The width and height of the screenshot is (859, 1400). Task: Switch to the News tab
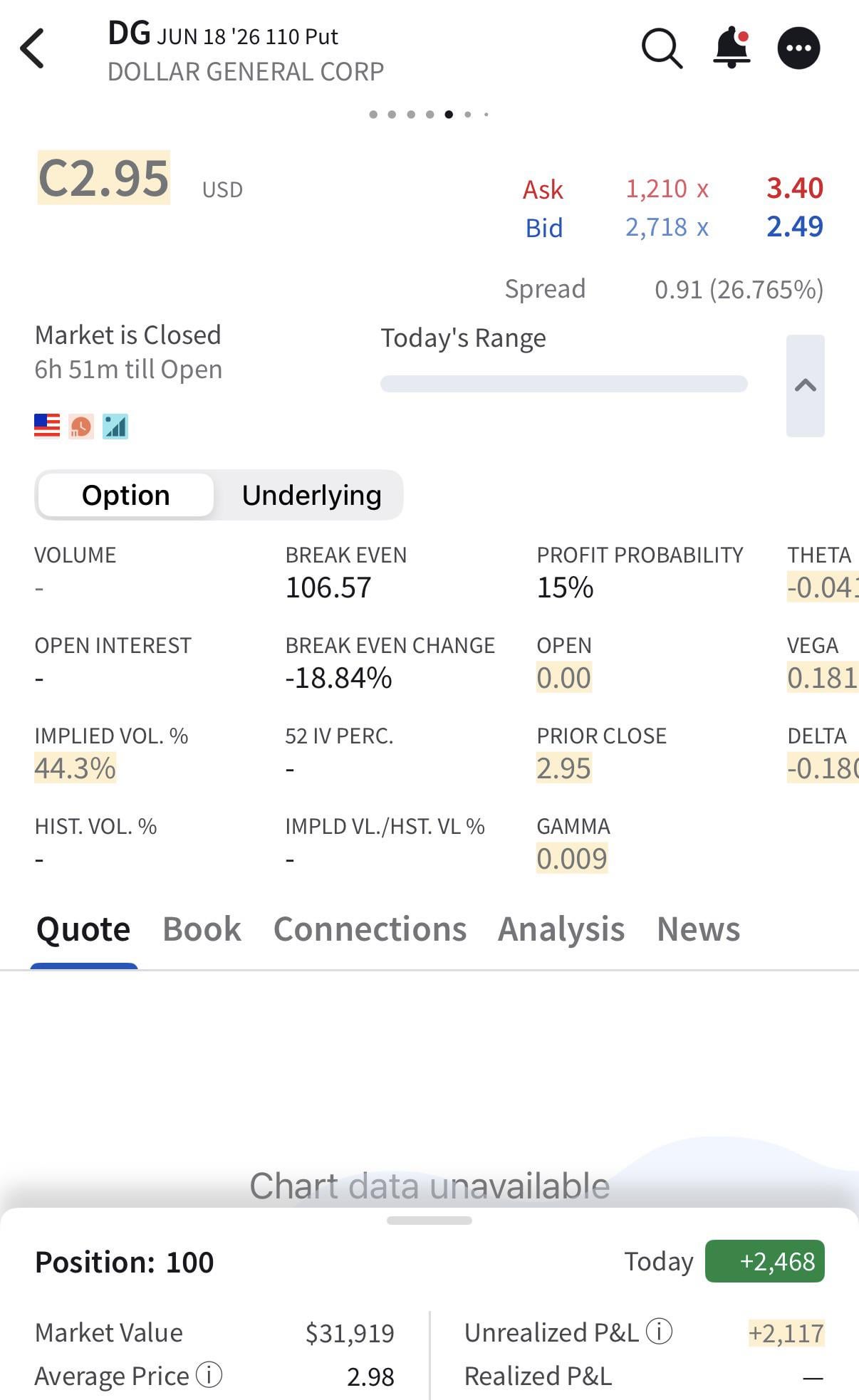698,929
